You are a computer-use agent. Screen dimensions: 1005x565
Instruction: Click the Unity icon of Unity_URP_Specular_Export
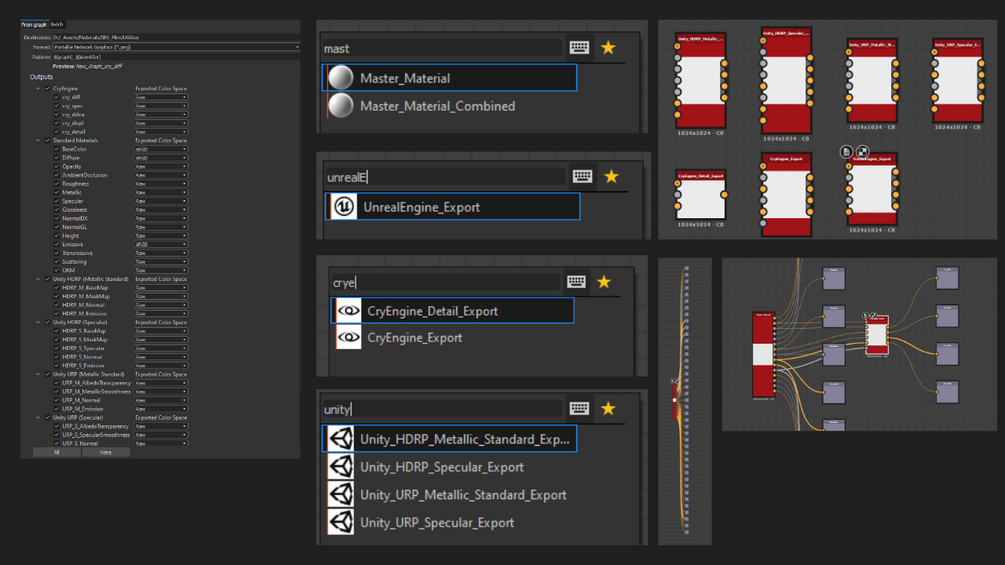tap(340, 522)
